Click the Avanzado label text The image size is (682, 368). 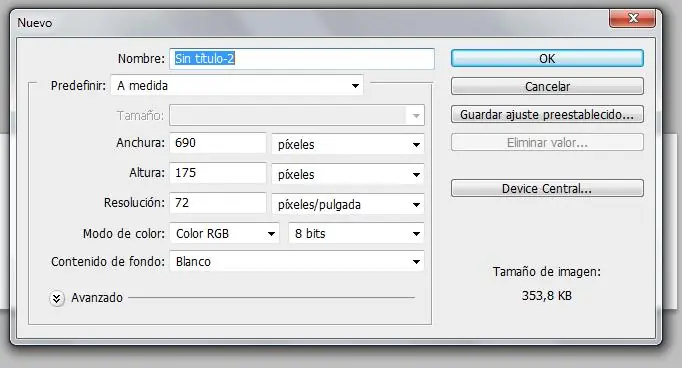pos(97,298)
